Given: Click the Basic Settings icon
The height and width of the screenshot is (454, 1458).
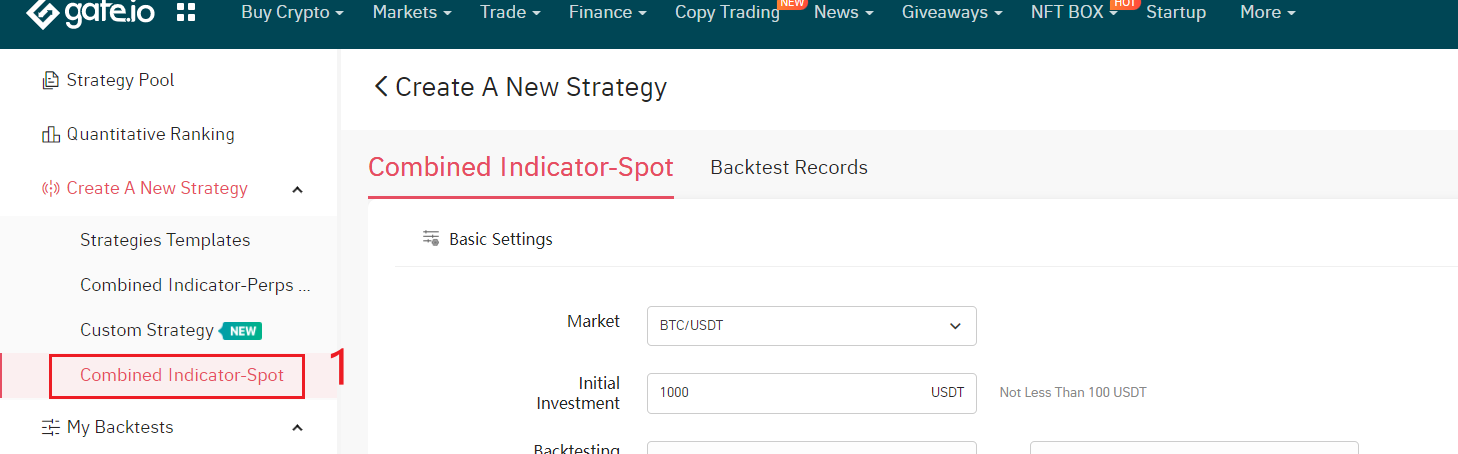Looking at the screenshot, I should click(x=431, y=238).
